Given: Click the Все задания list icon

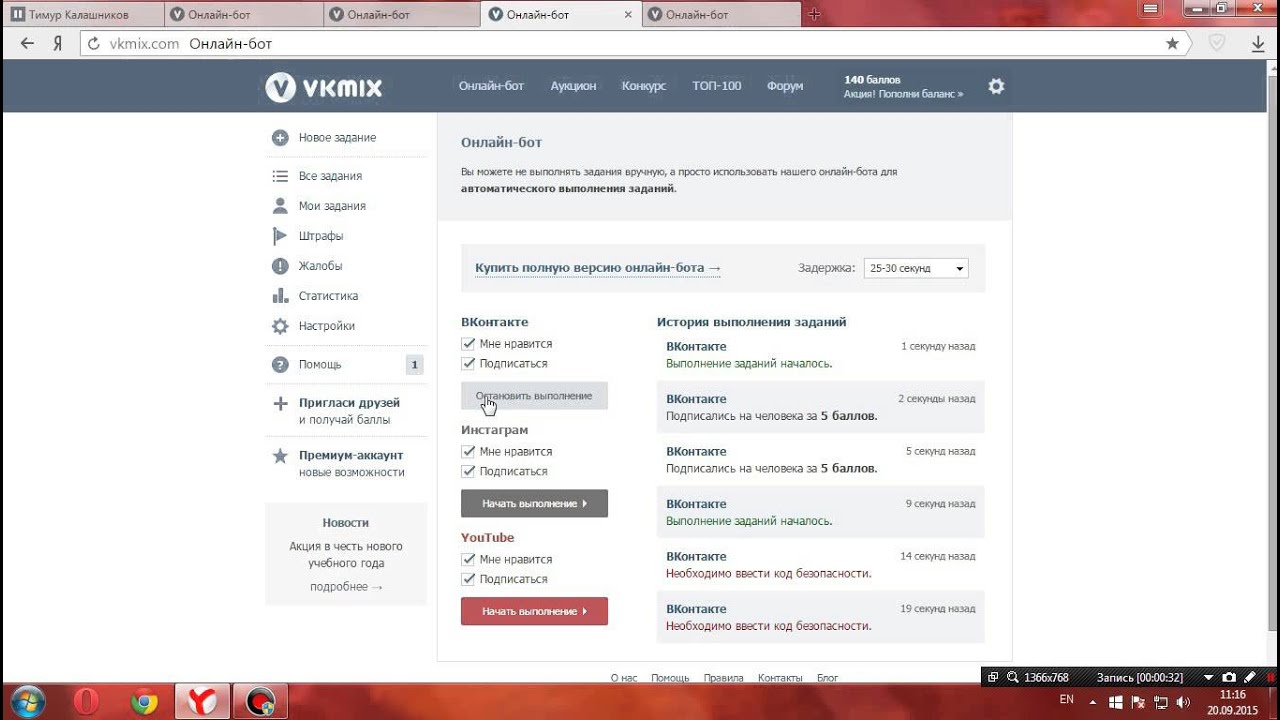Looking at the screenshot, I should [x=280, y=176].
